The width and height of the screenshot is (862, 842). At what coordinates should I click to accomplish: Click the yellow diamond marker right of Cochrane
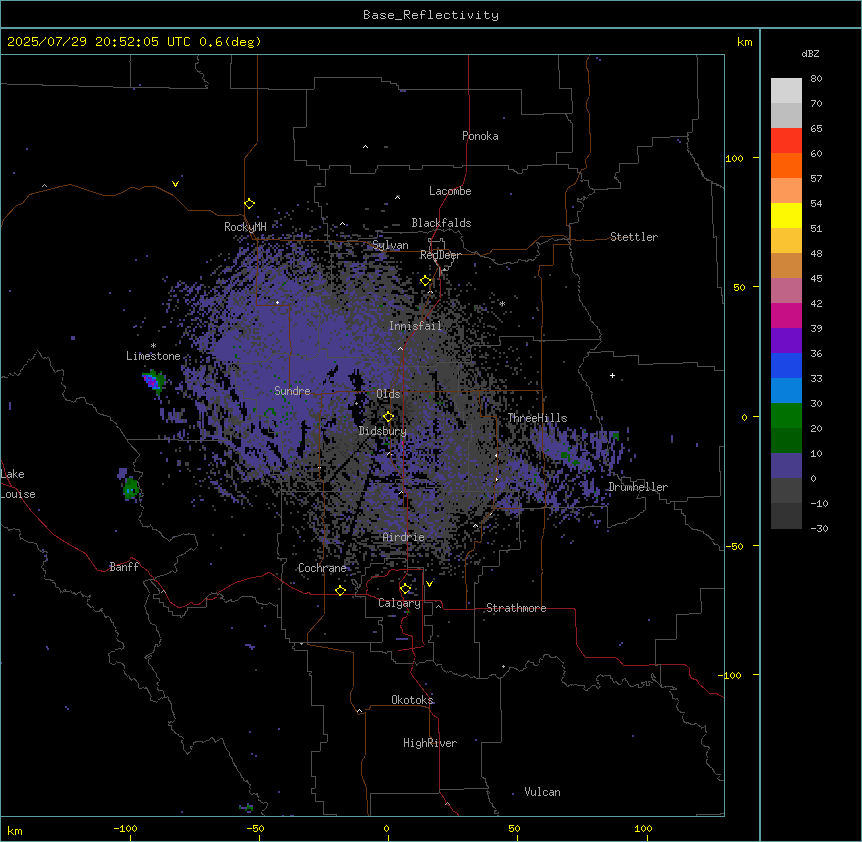pos(340,591)
